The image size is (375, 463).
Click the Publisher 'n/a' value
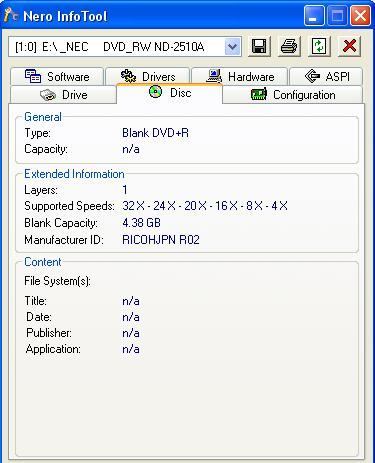click(x=131, y=333)
